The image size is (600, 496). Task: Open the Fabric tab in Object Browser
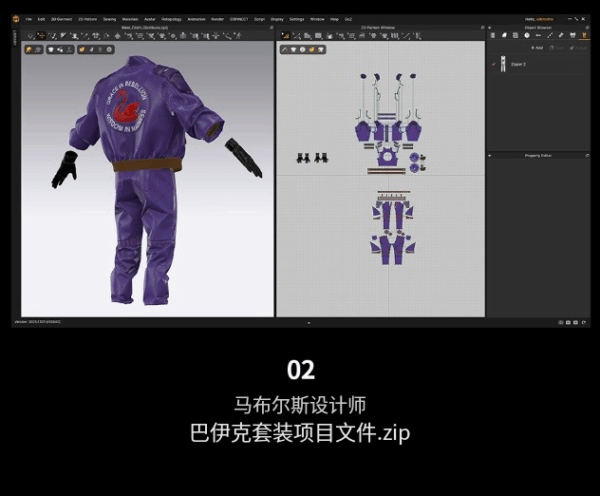tap(504, 35)
